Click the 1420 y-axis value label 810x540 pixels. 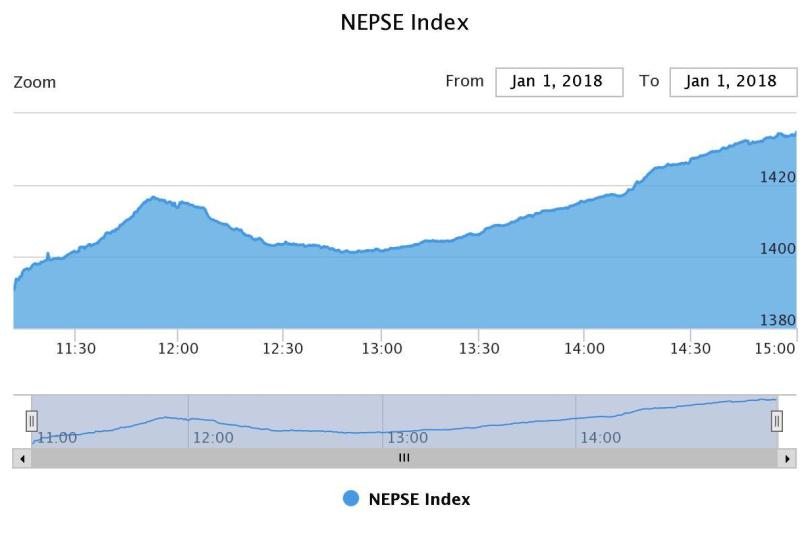(778, 177)
